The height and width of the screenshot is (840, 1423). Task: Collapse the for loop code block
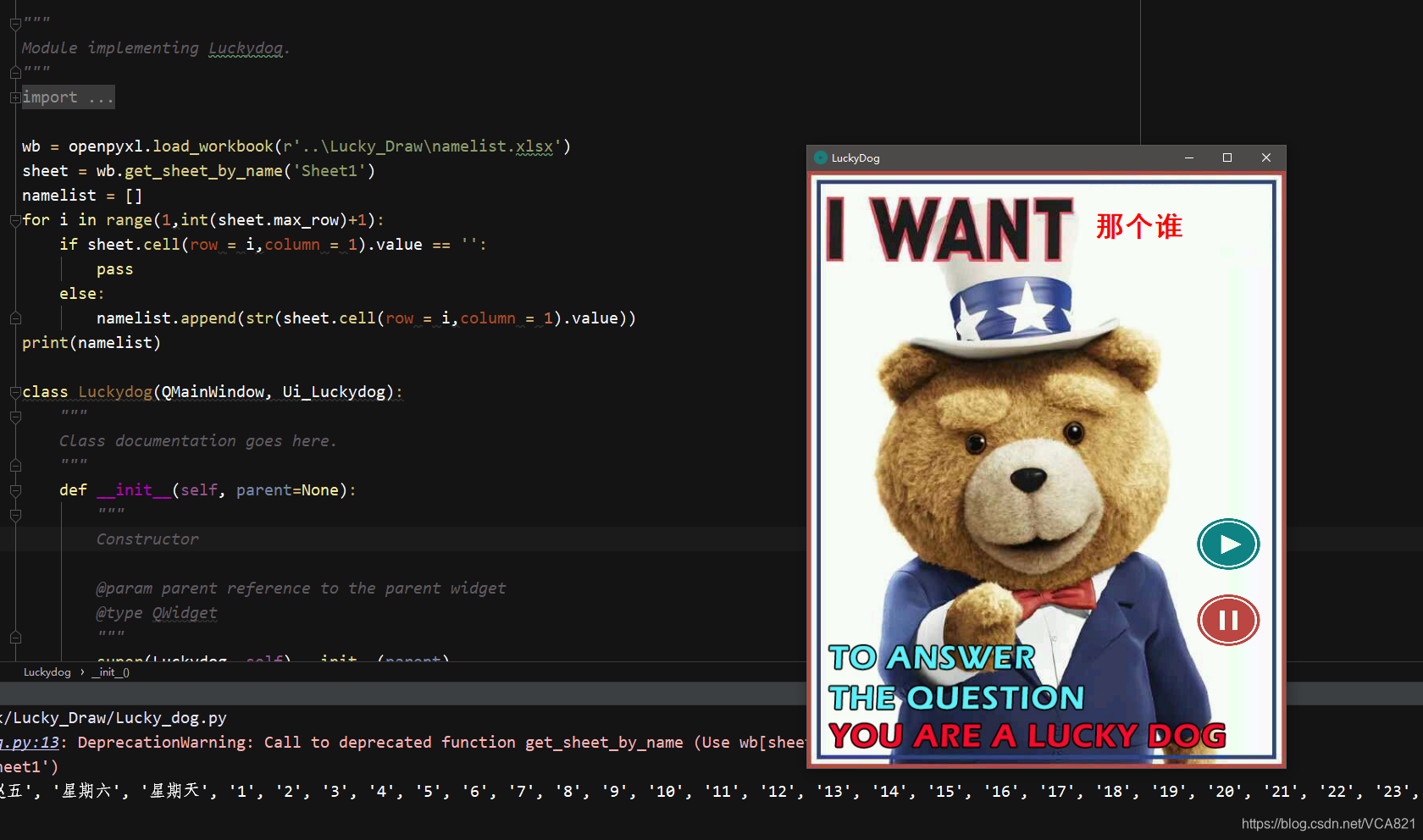[15, 220]
